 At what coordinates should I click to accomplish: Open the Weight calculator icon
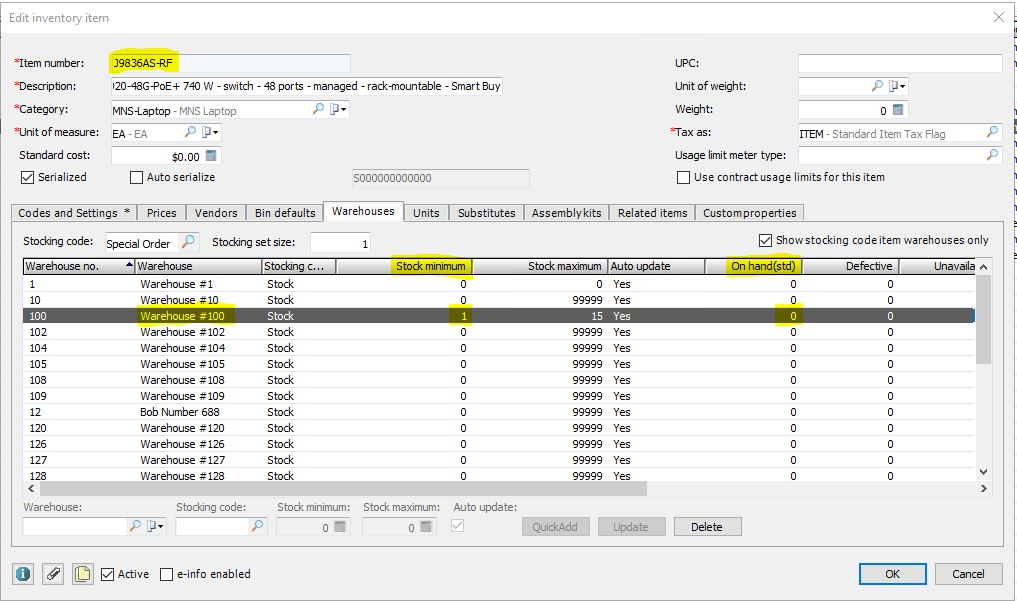pos(898,110)
